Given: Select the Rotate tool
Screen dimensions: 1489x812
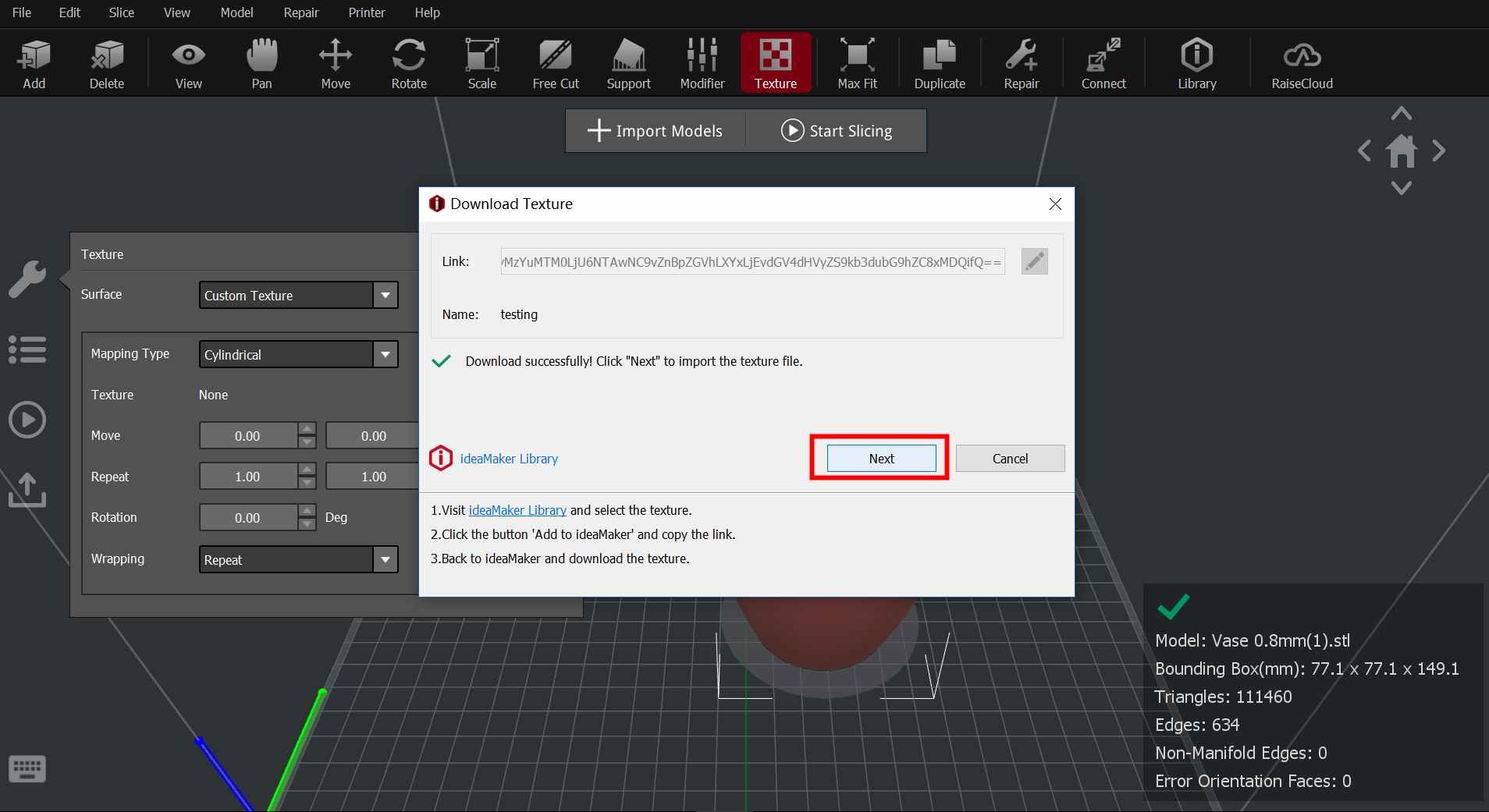Looking at the screenshot, I should [x=408, y=62].
